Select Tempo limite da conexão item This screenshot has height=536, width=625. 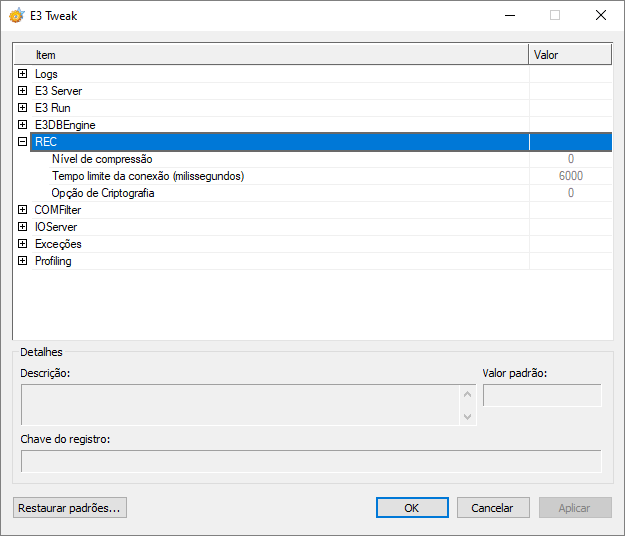[x=147, y=176]
